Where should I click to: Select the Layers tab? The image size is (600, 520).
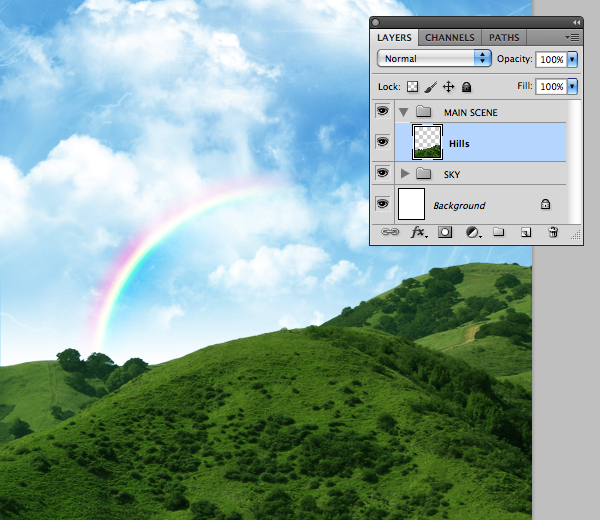(394, 37)
